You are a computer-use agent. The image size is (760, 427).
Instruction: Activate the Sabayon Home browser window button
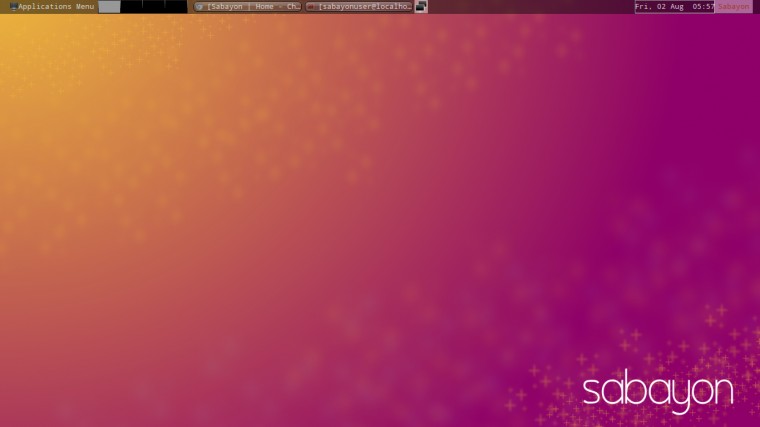[248, 6]
